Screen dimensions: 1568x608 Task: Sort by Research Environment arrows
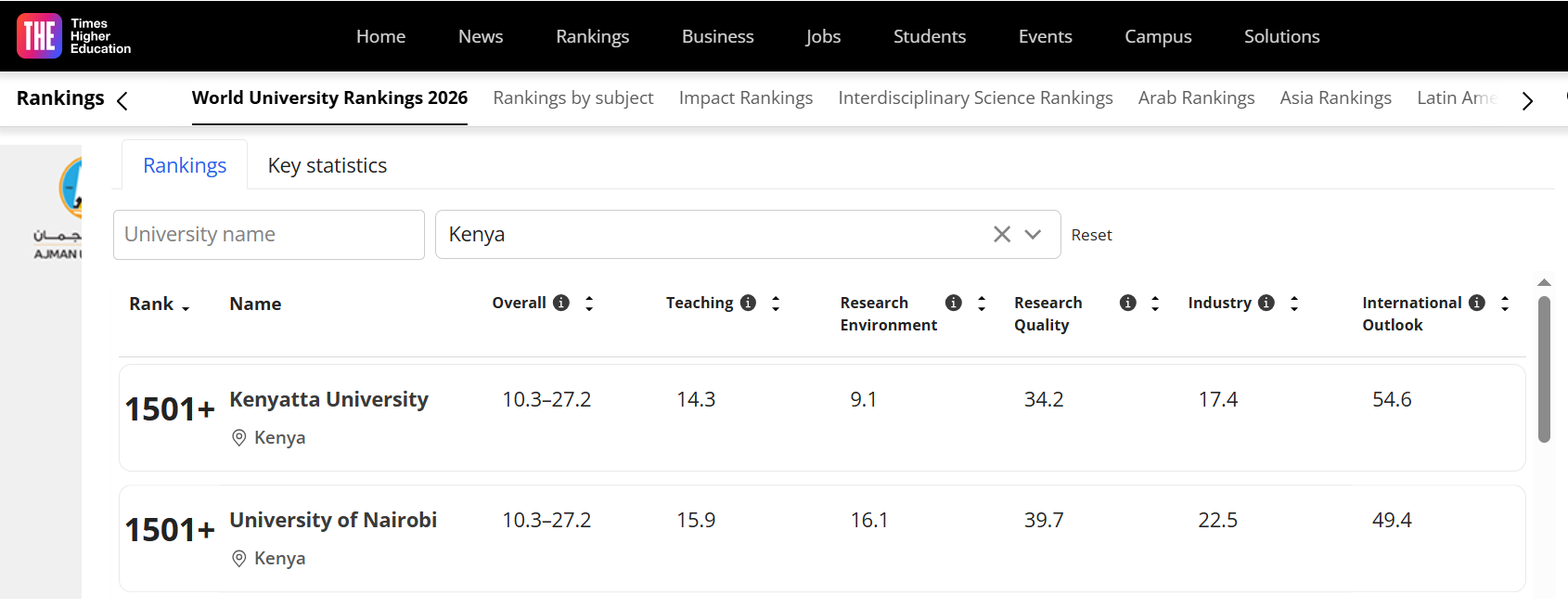click(x=982, y=303)
